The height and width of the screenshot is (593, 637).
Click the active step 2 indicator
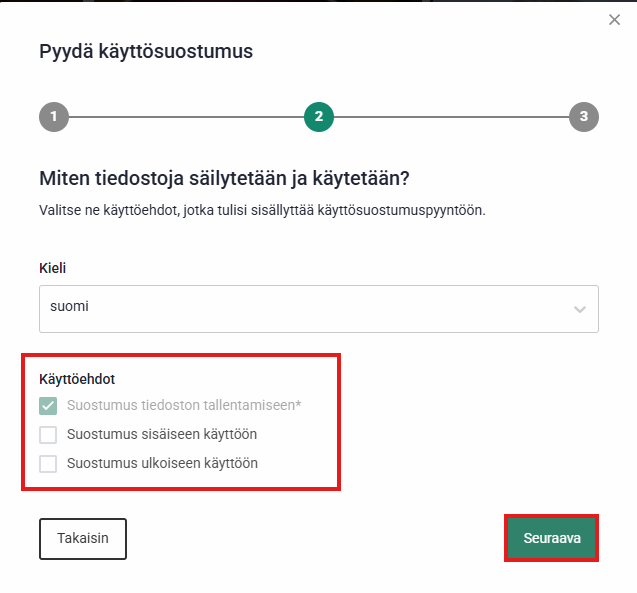tap(318, 117)
